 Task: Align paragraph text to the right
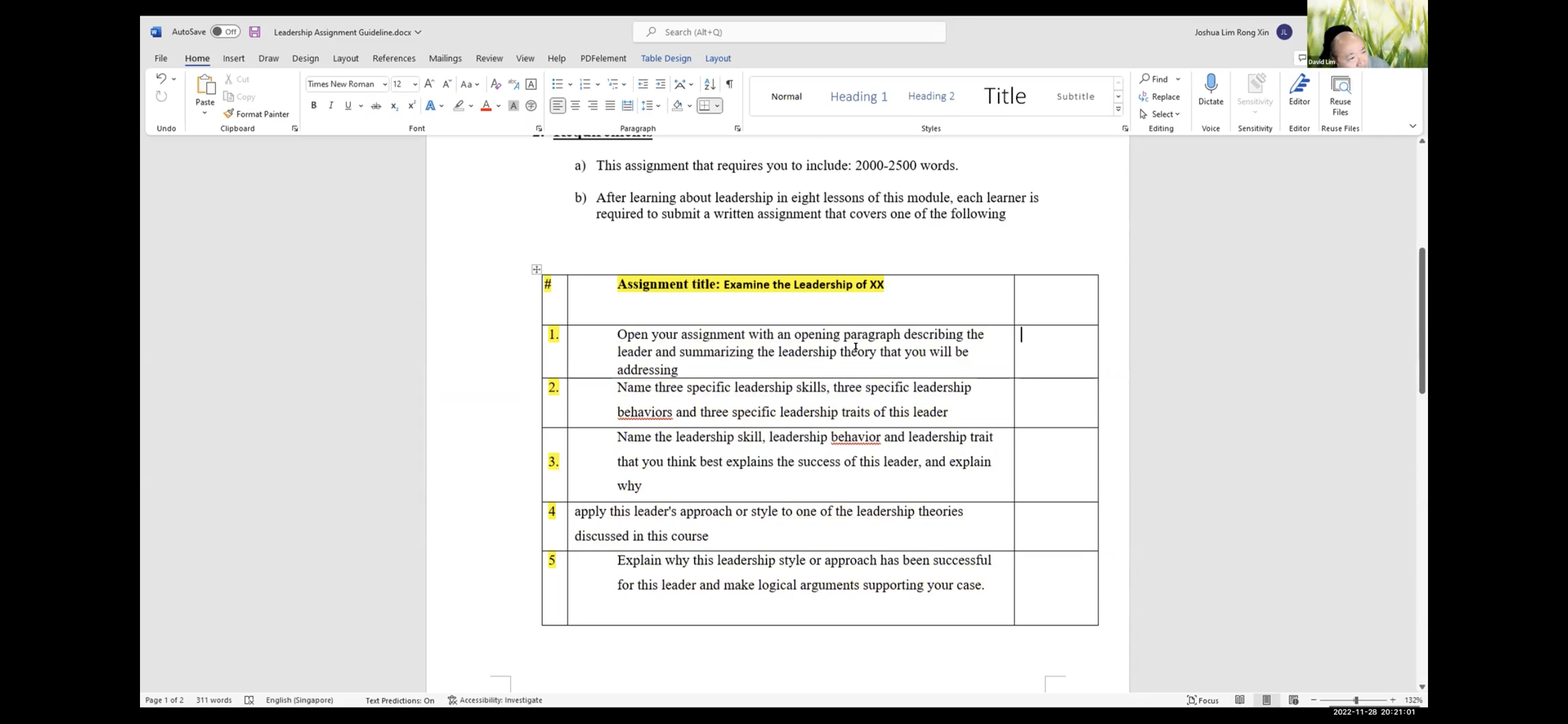pos(592,106)
